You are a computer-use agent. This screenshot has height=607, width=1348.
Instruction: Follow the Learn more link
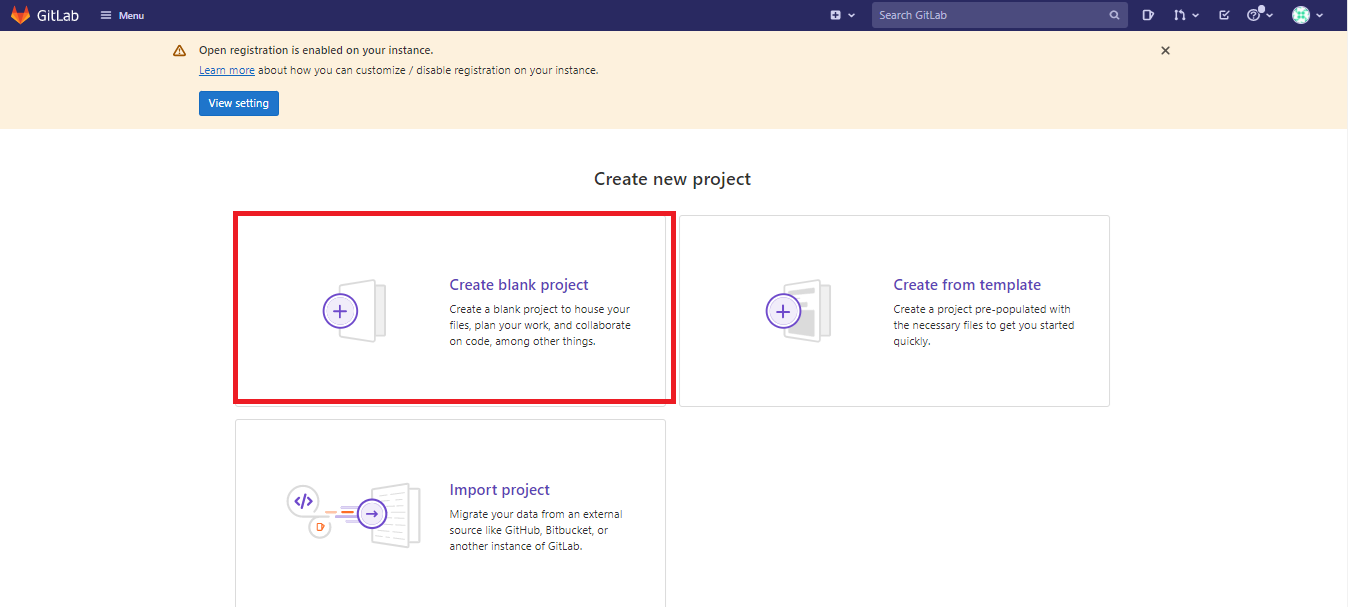227,70
